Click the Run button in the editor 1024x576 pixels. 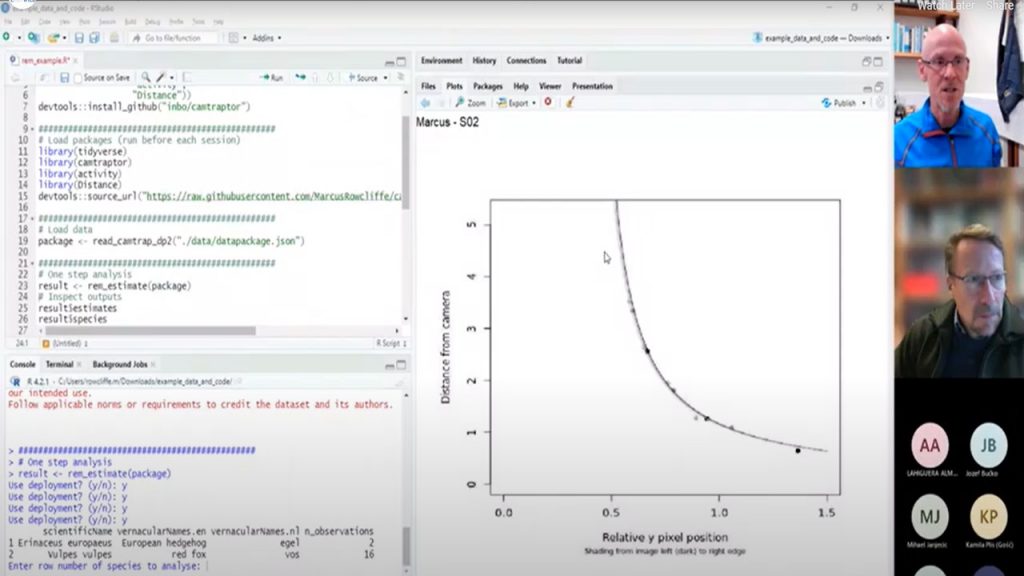(271, 77)
